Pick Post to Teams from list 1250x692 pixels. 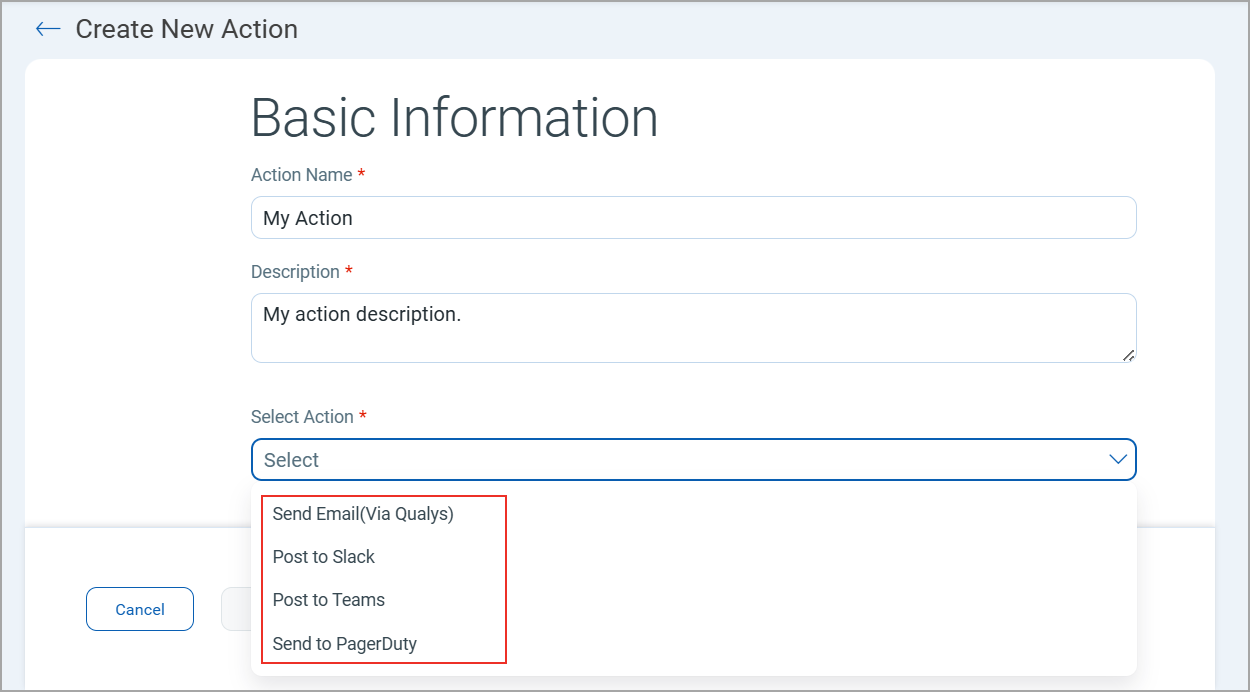coord(329,600)
